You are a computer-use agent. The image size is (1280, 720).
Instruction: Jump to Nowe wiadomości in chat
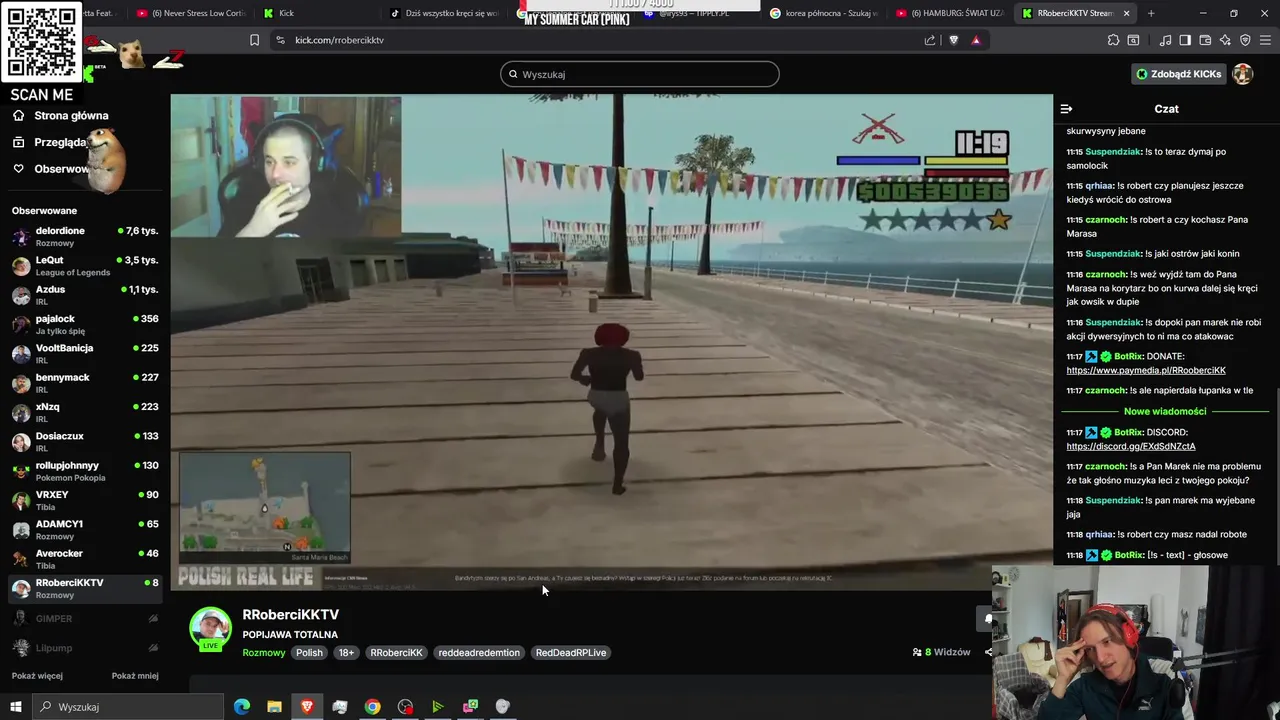point(1165,412)
